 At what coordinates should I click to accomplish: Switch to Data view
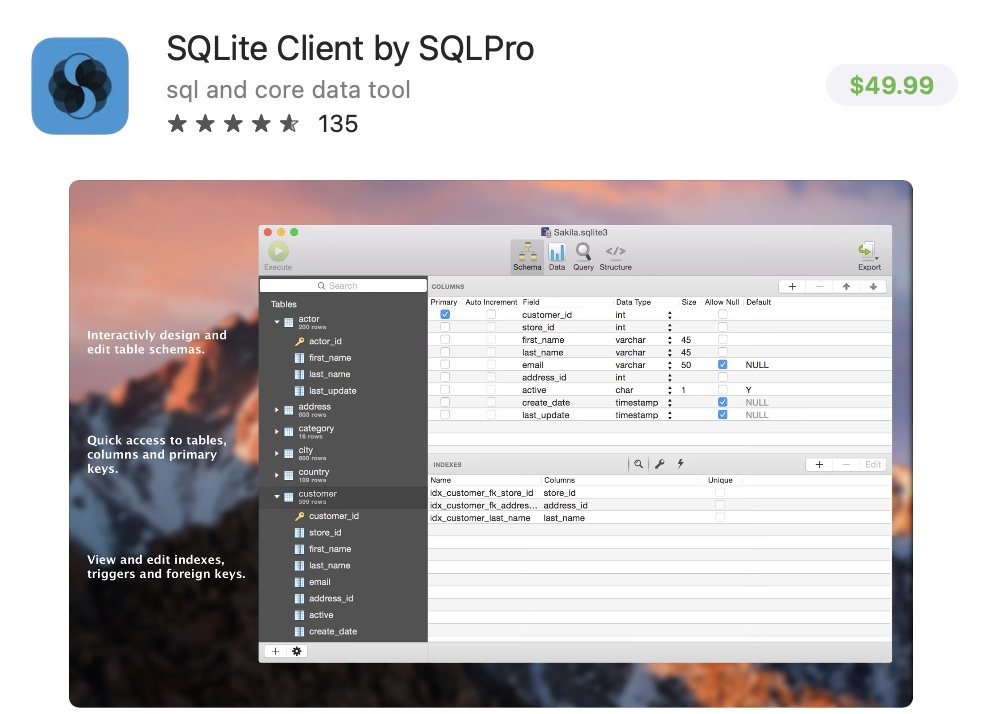pyautogui.click(x=557, y=256)
